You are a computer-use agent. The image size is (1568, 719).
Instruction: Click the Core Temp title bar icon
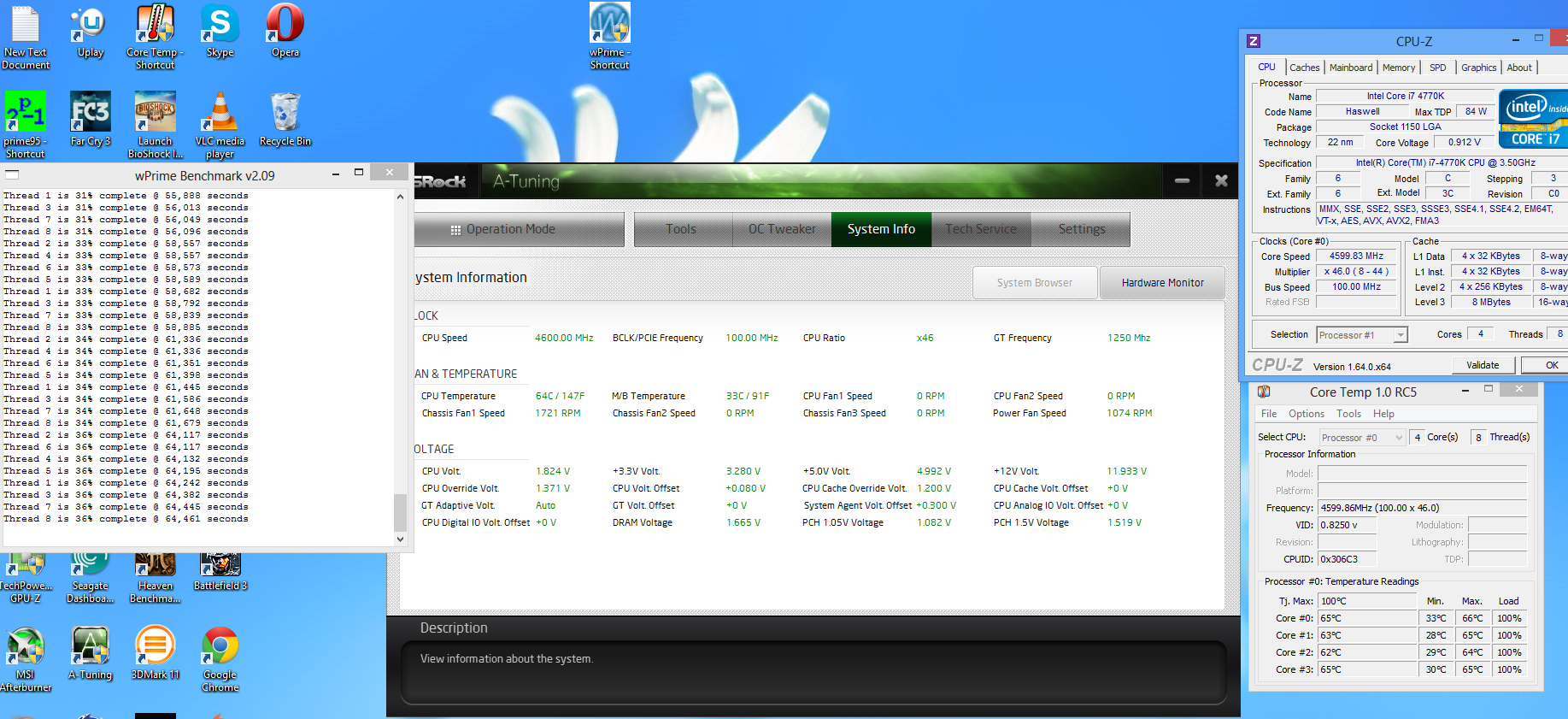(1264, 392)
